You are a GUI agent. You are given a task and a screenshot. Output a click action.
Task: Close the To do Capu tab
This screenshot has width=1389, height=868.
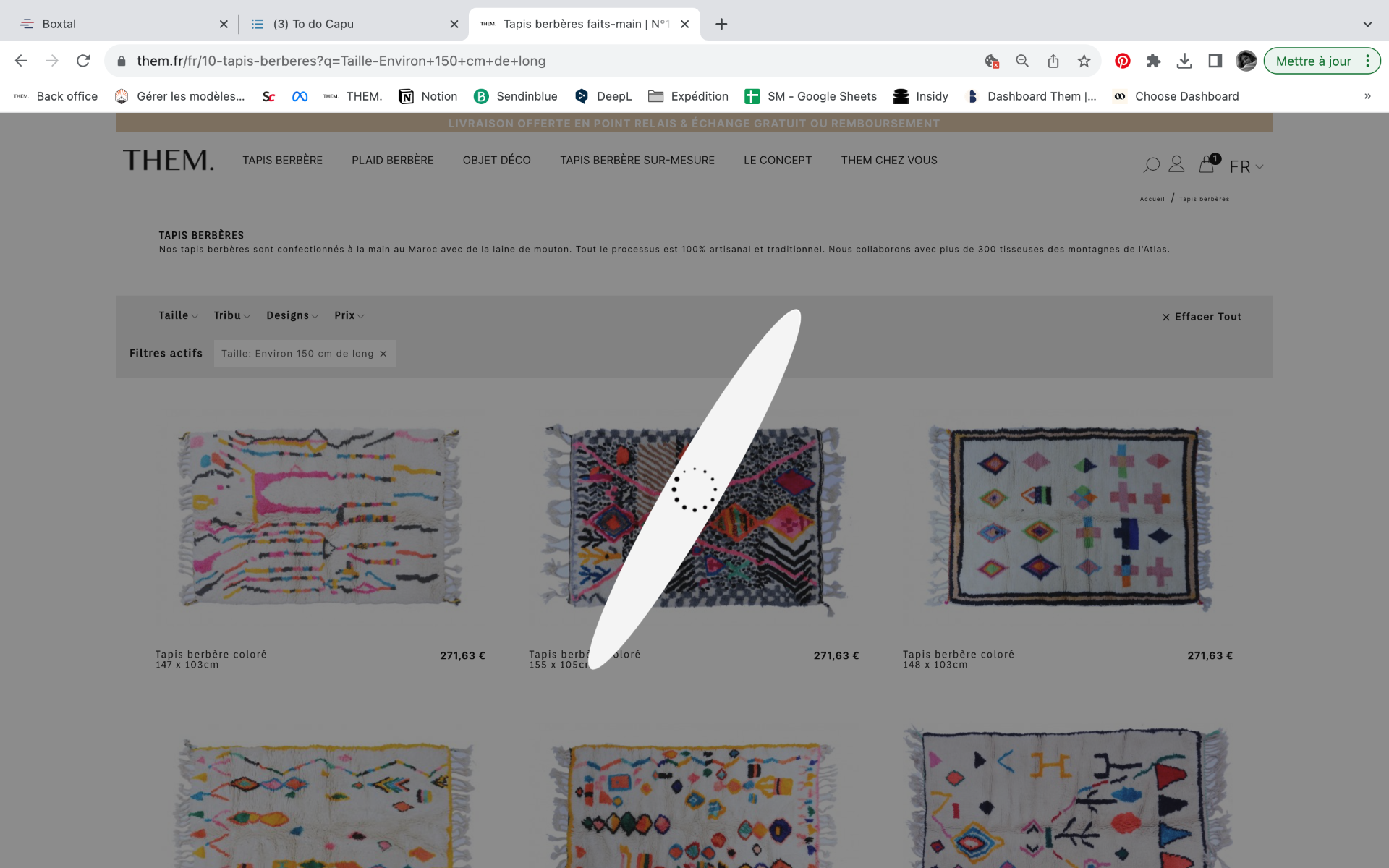(454, 24)
